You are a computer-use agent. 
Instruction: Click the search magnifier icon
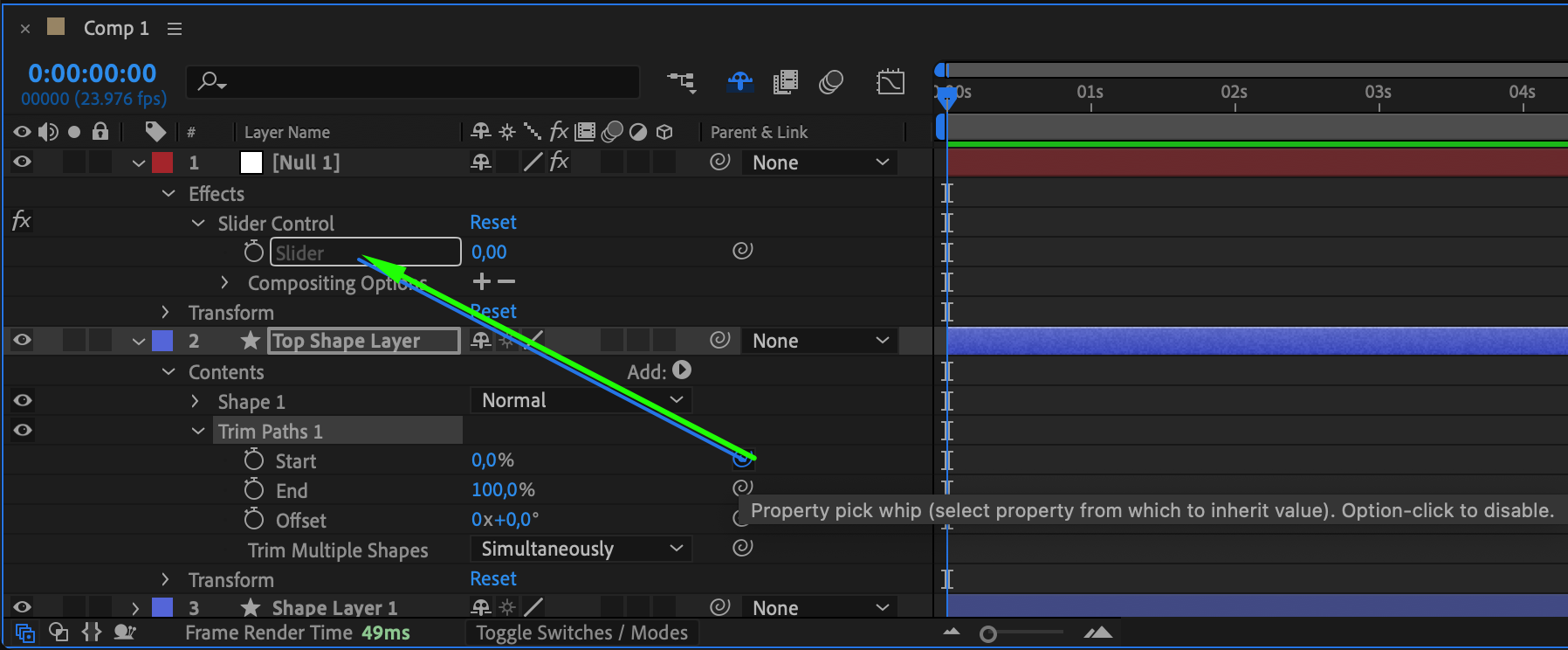pyautogui.click(x=211, y=82)
